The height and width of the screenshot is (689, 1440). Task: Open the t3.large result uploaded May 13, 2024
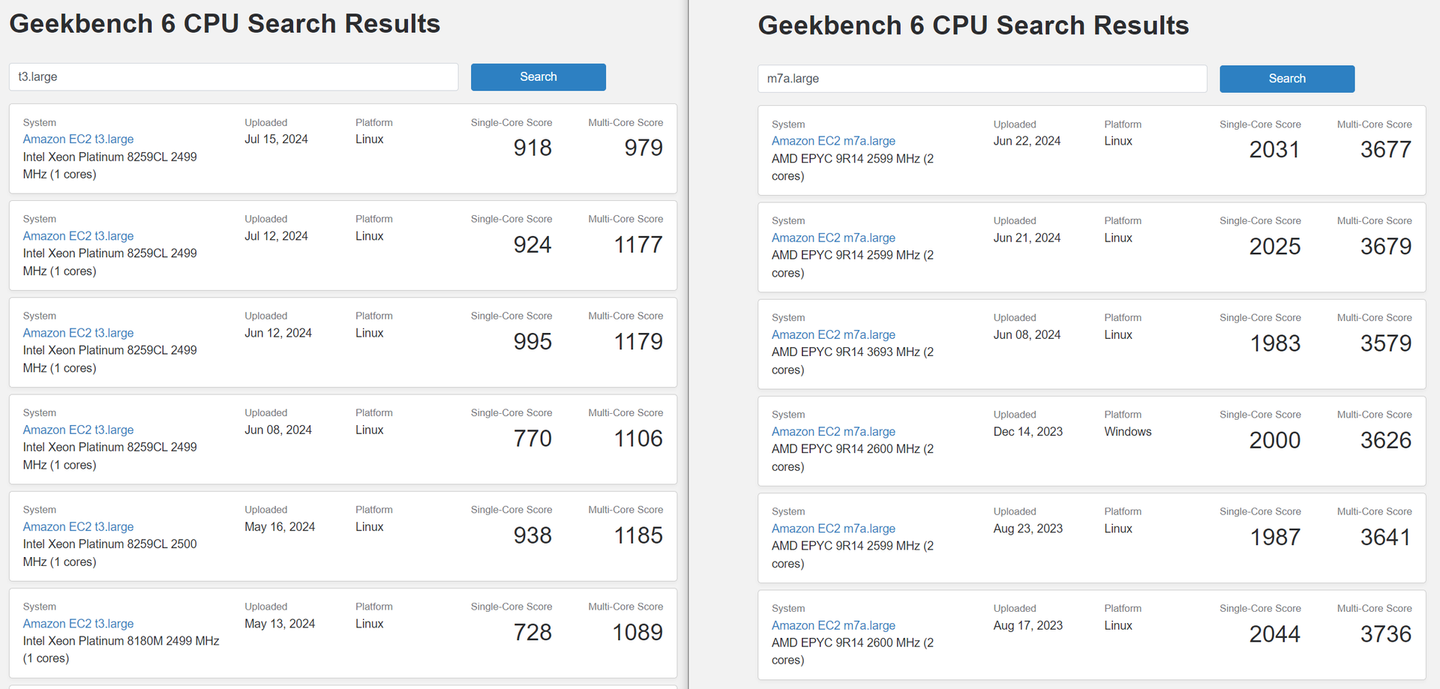78,625
